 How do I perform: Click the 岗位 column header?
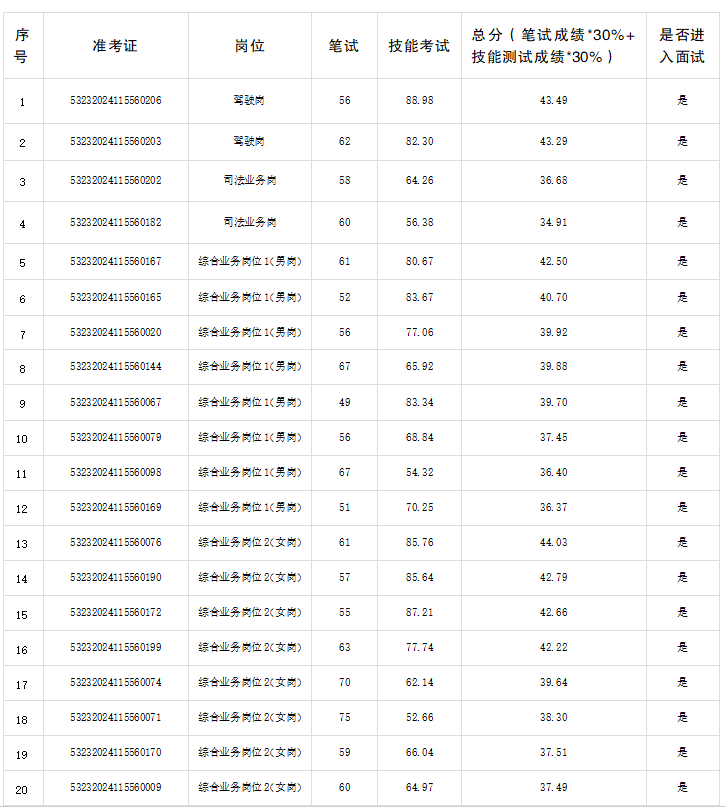coord(249,46)
